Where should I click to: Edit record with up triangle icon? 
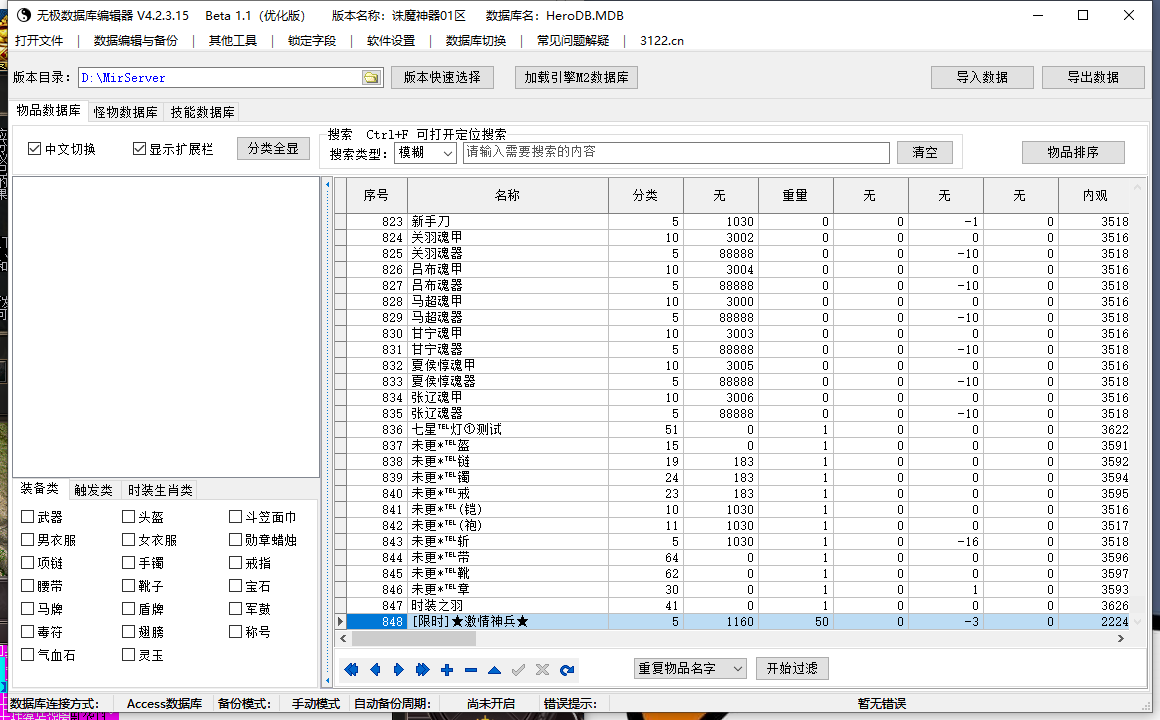pos(494,670)
